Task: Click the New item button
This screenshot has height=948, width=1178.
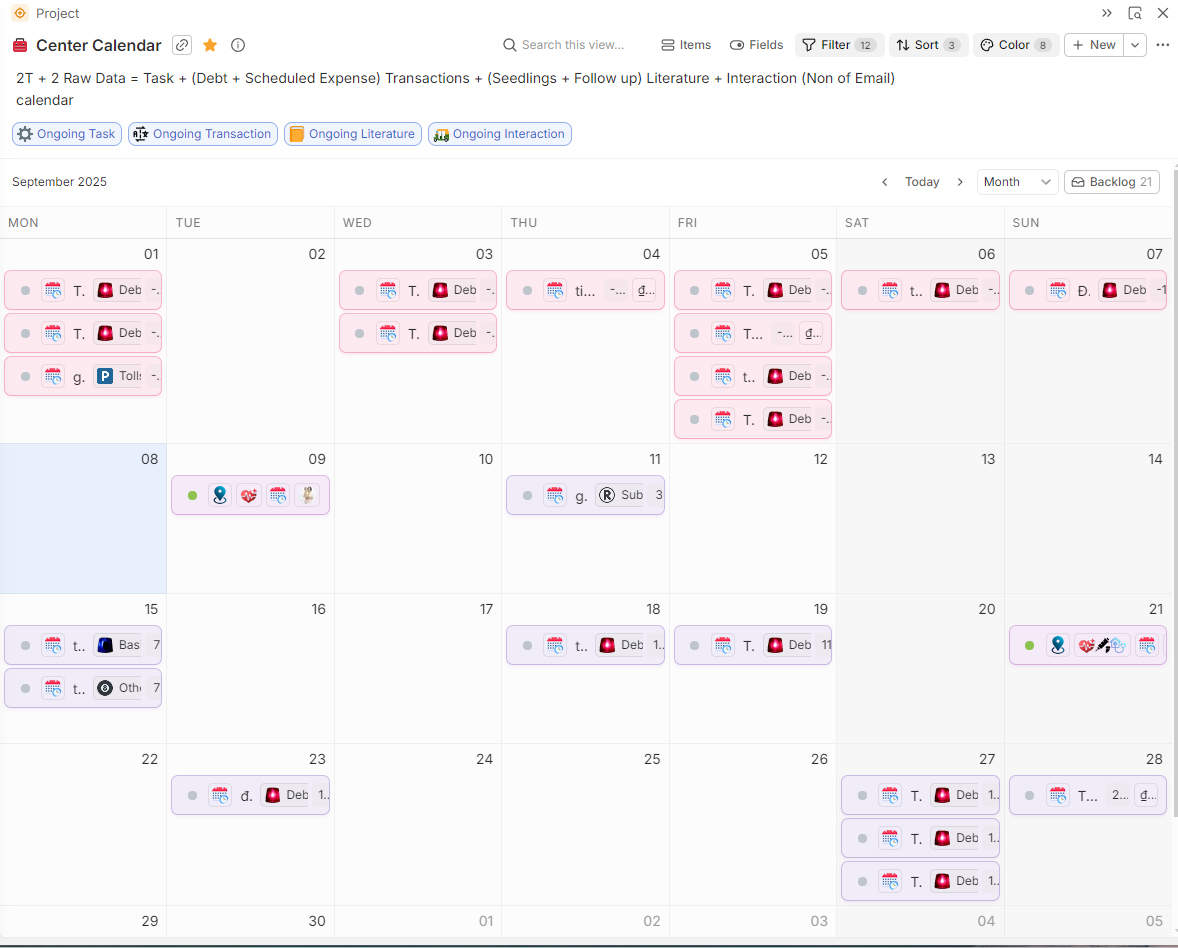Action: pos(1094,45)
